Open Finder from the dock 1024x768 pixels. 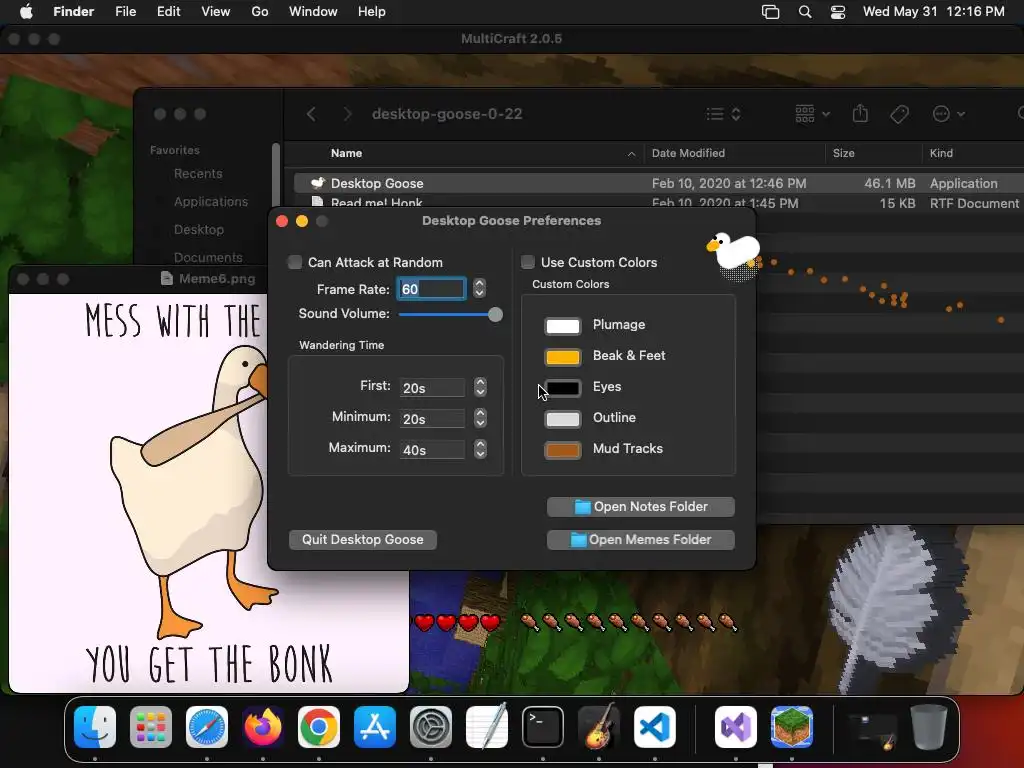95,727
